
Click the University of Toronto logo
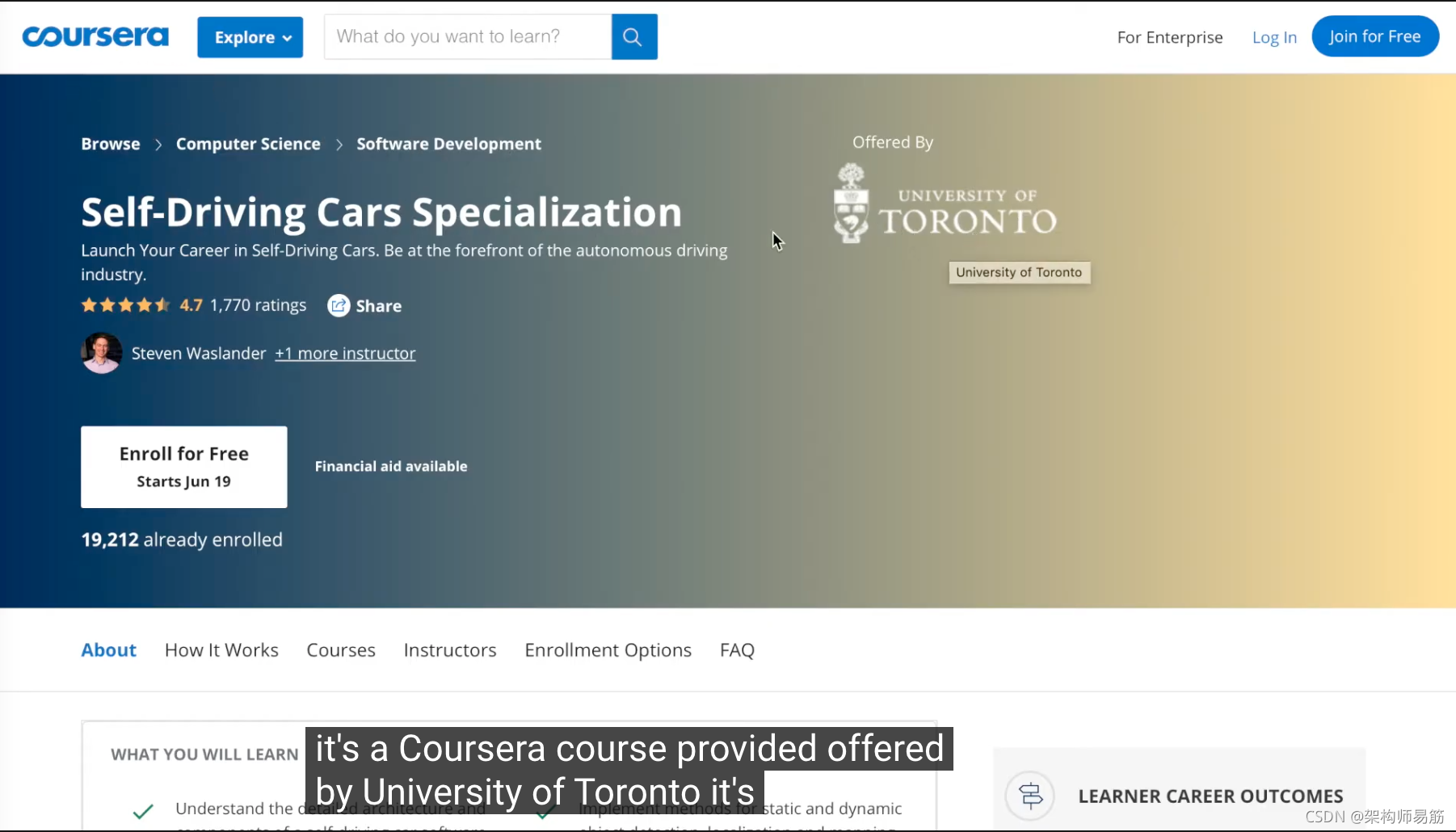tap(945, 204)
